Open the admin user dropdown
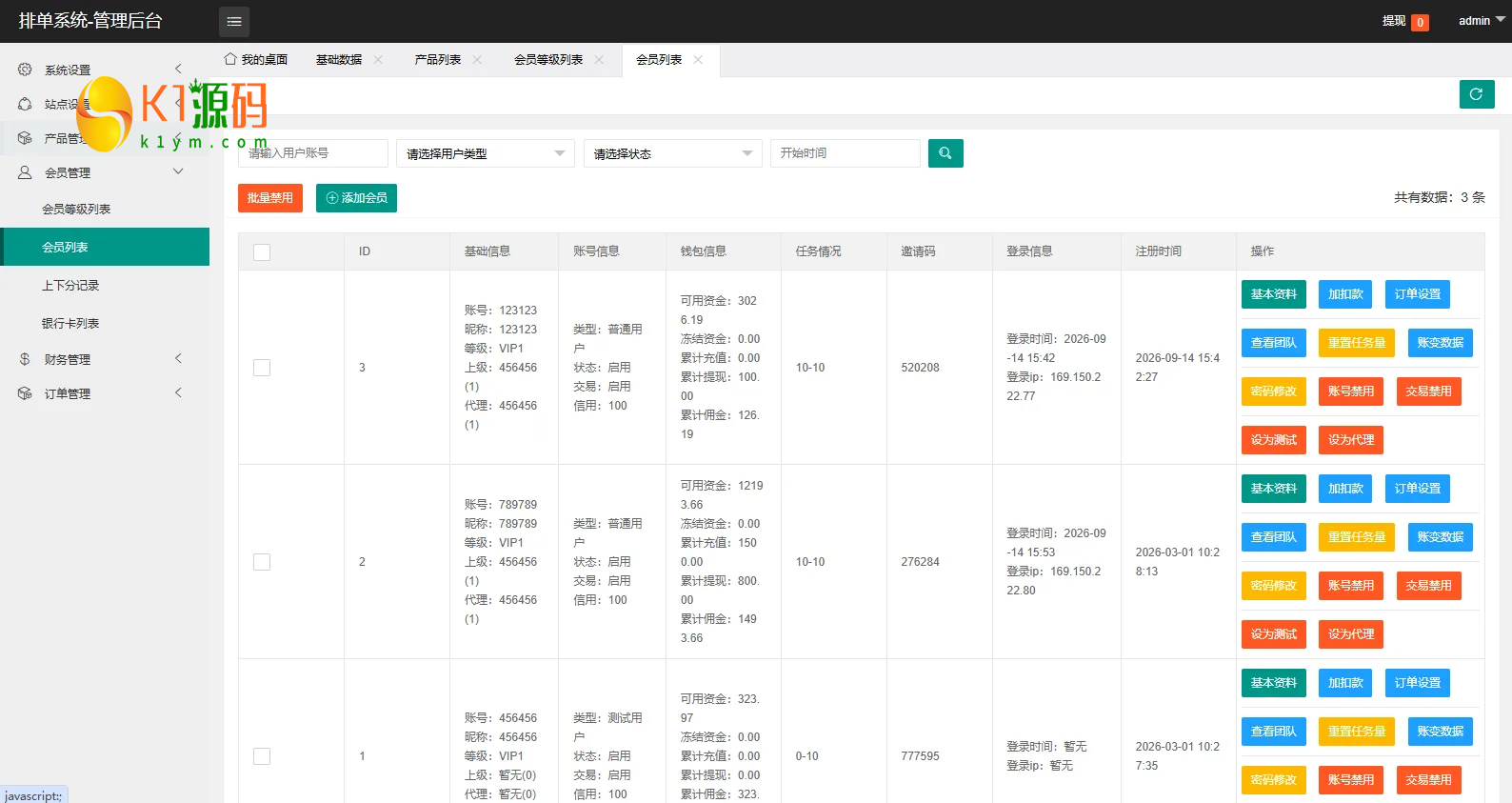 coord(1482,20)
